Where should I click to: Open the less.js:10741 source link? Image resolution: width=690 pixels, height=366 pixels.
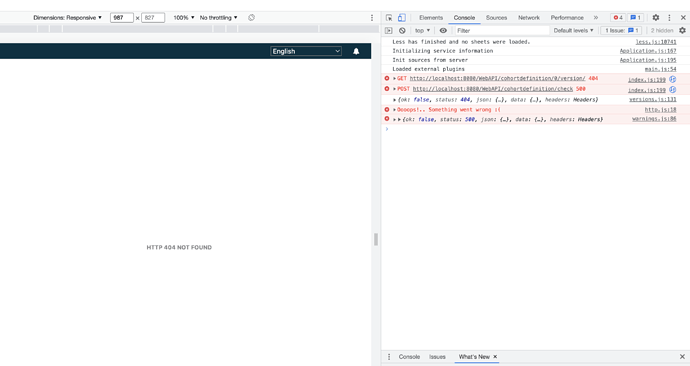coord(656,42)
